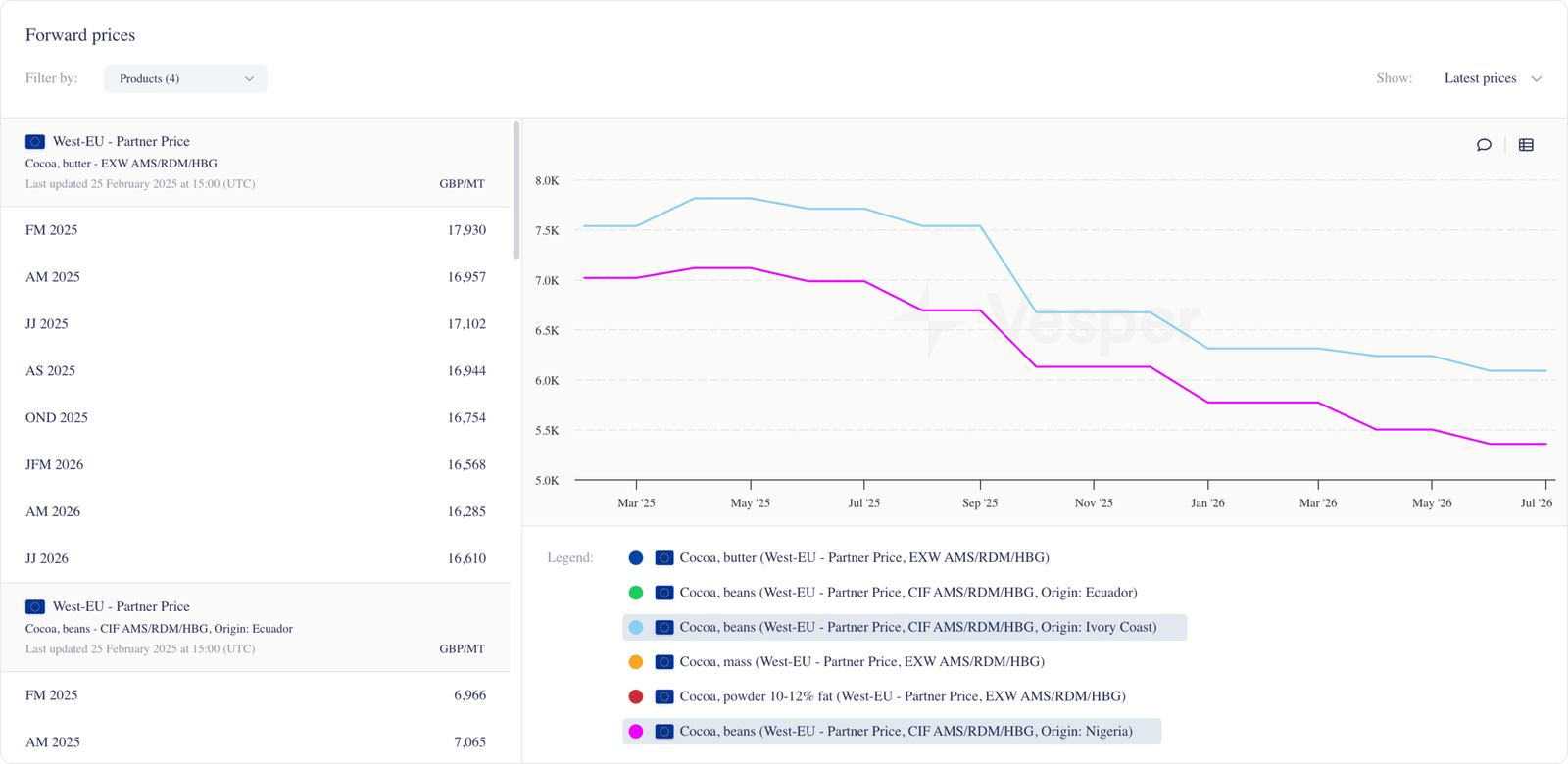Expand the Latest prices dropdown
The image size is (1568, 764).
coord(1480,78)
